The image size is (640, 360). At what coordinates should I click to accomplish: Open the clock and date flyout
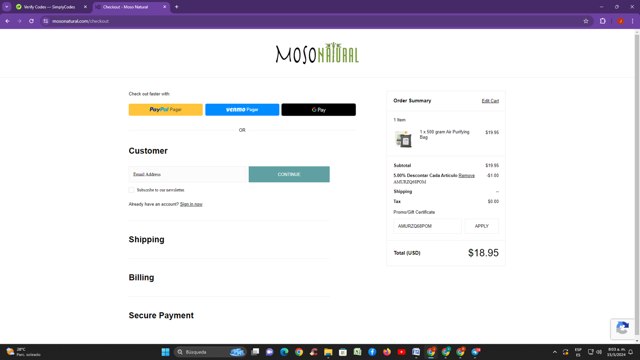616,352
